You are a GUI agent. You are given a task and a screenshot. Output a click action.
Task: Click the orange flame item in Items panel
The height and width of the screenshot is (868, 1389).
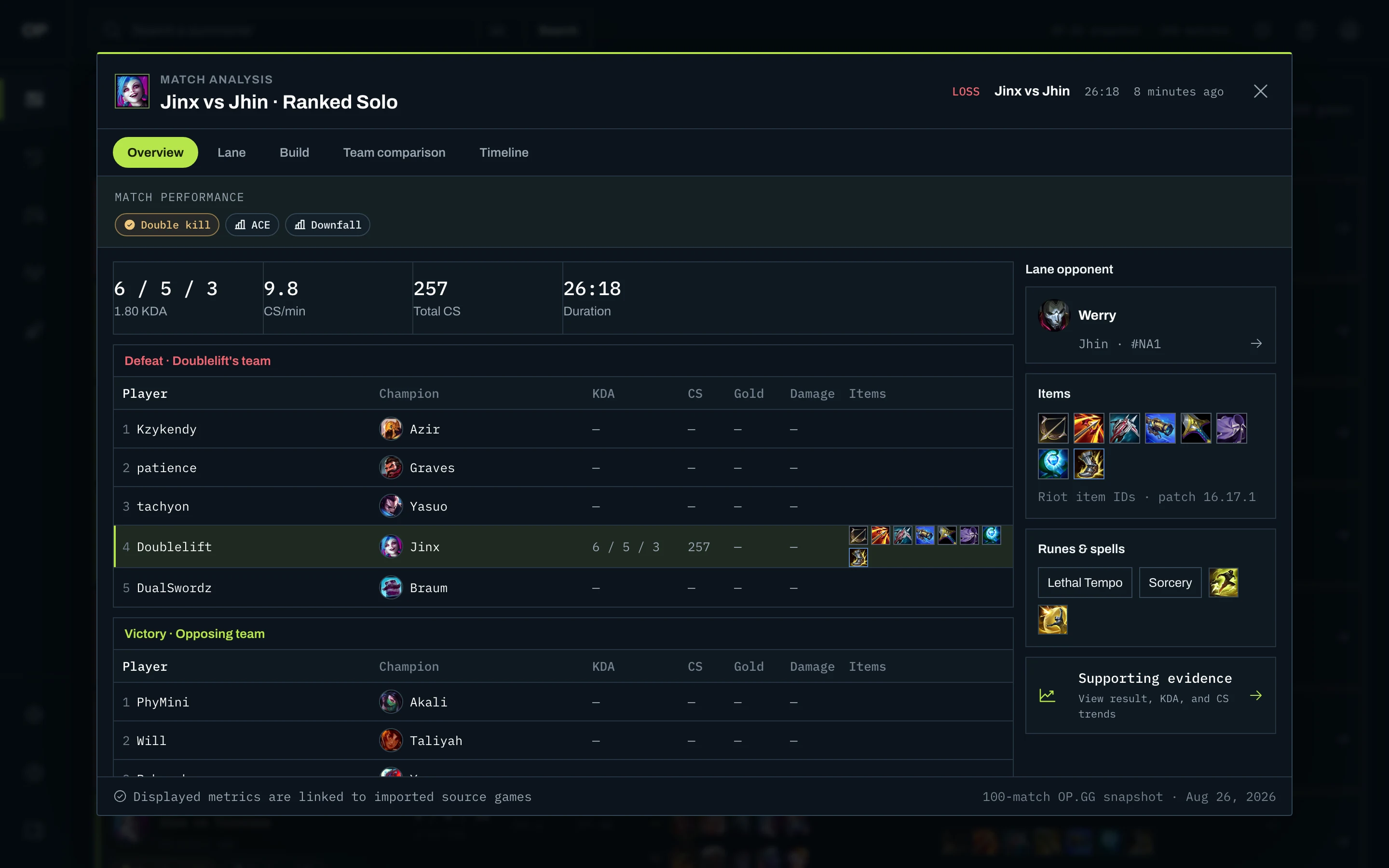coord(1088,428)
